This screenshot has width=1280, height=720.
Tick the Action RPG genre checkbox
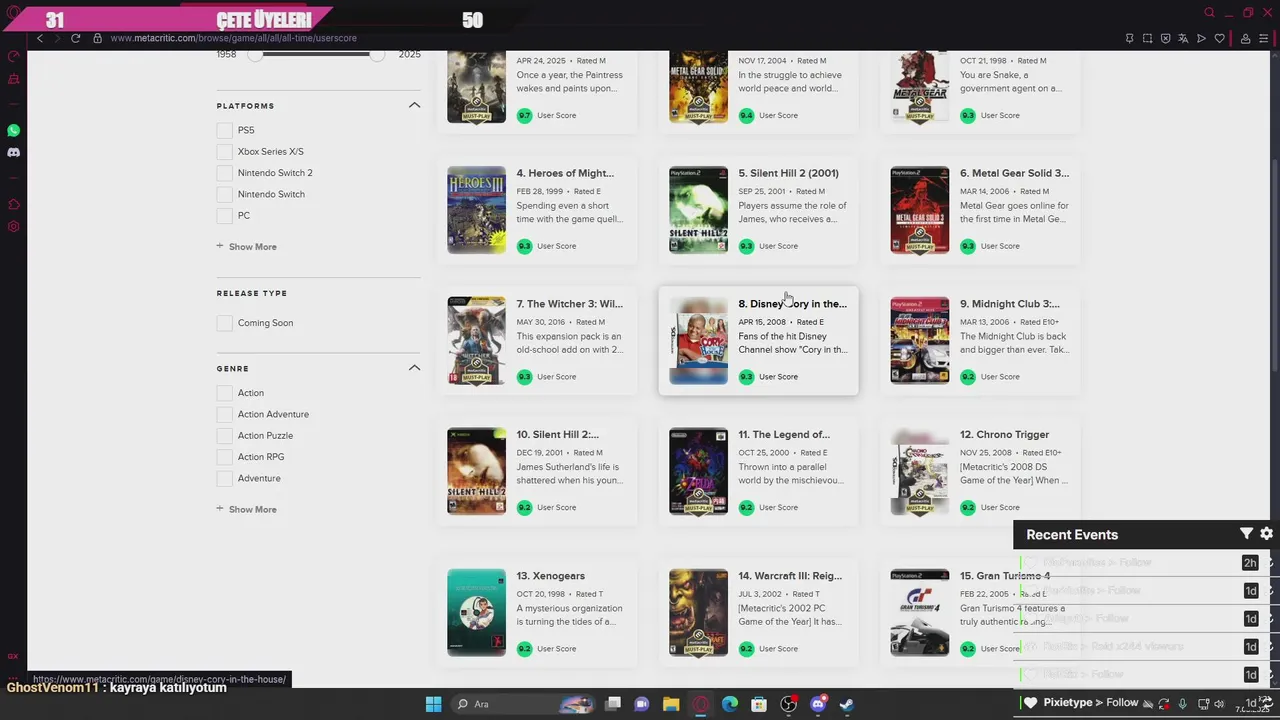(225, 457)
